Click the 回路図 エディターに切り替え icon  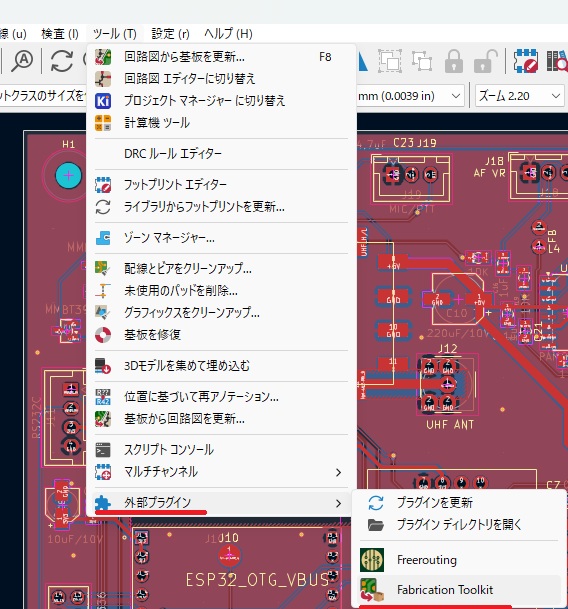pos(103,79)
